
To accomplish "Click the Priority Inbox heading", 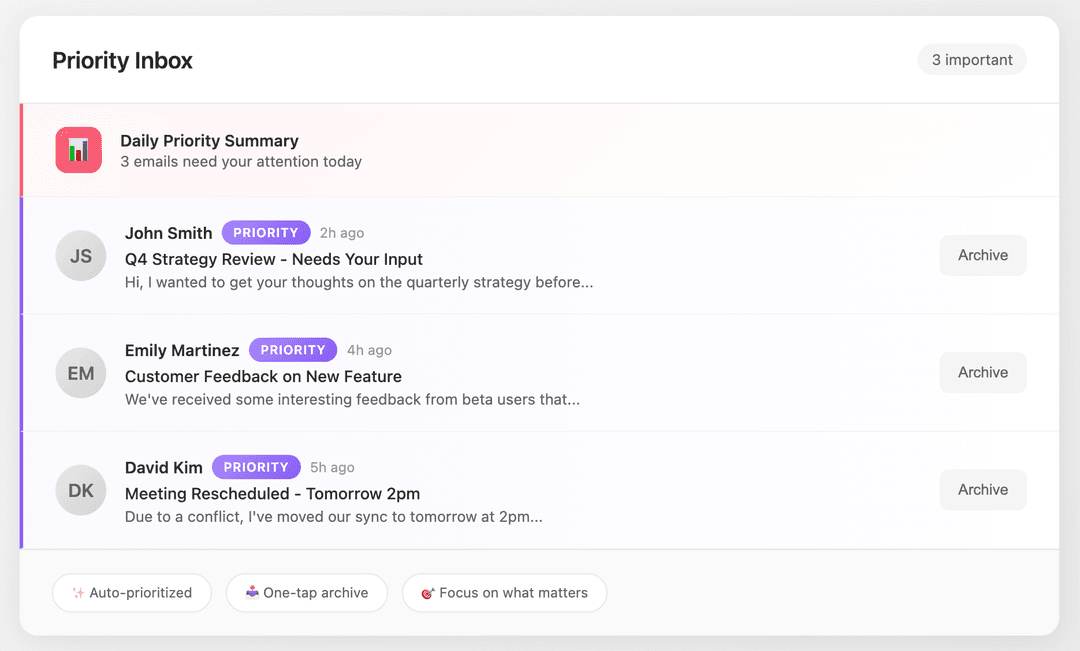I will [x=122, y=60].
